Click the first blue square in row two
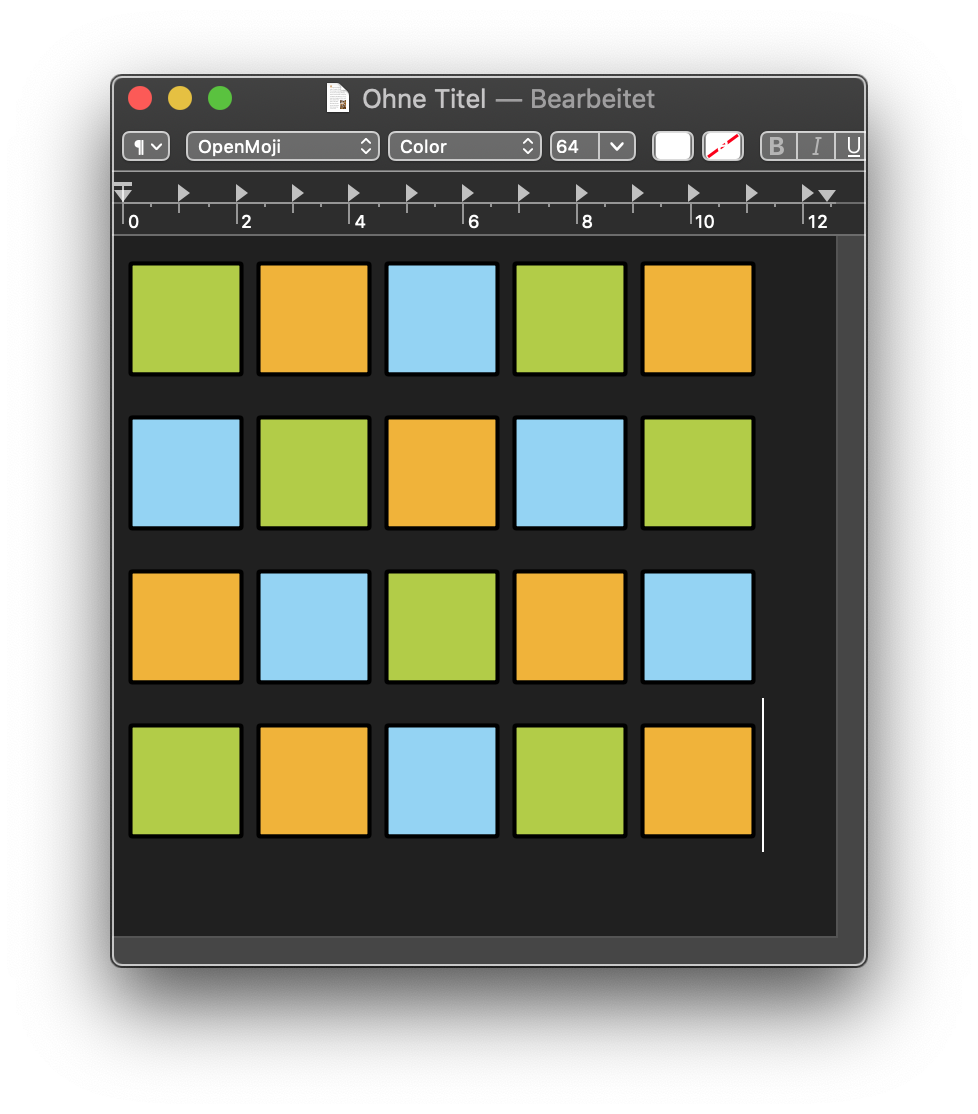 click(x=186, y=472)
